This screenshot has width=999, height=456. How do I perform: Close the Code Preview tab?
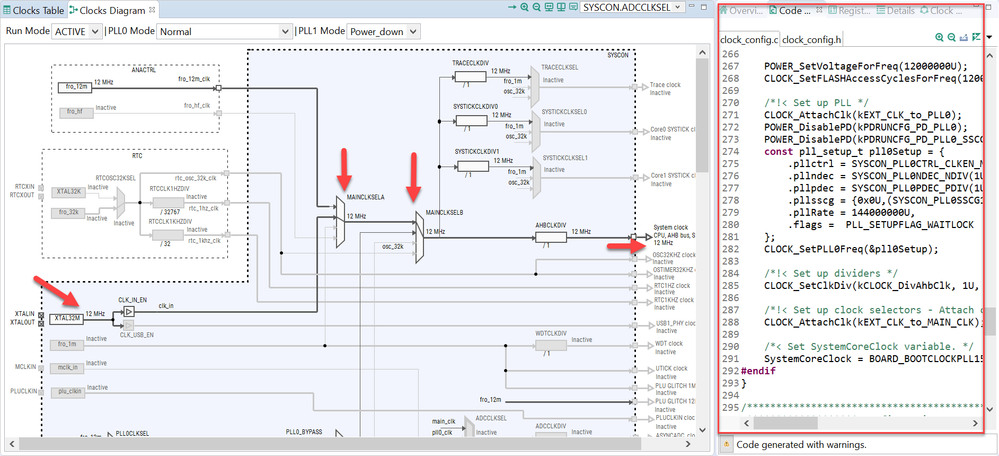coord(820,10)
